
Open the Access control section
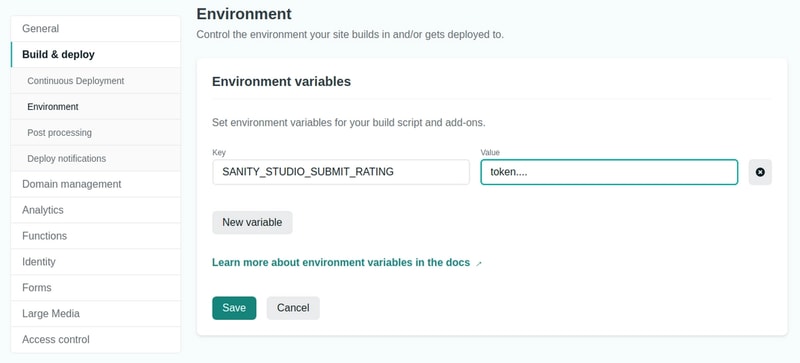(95, 340)
